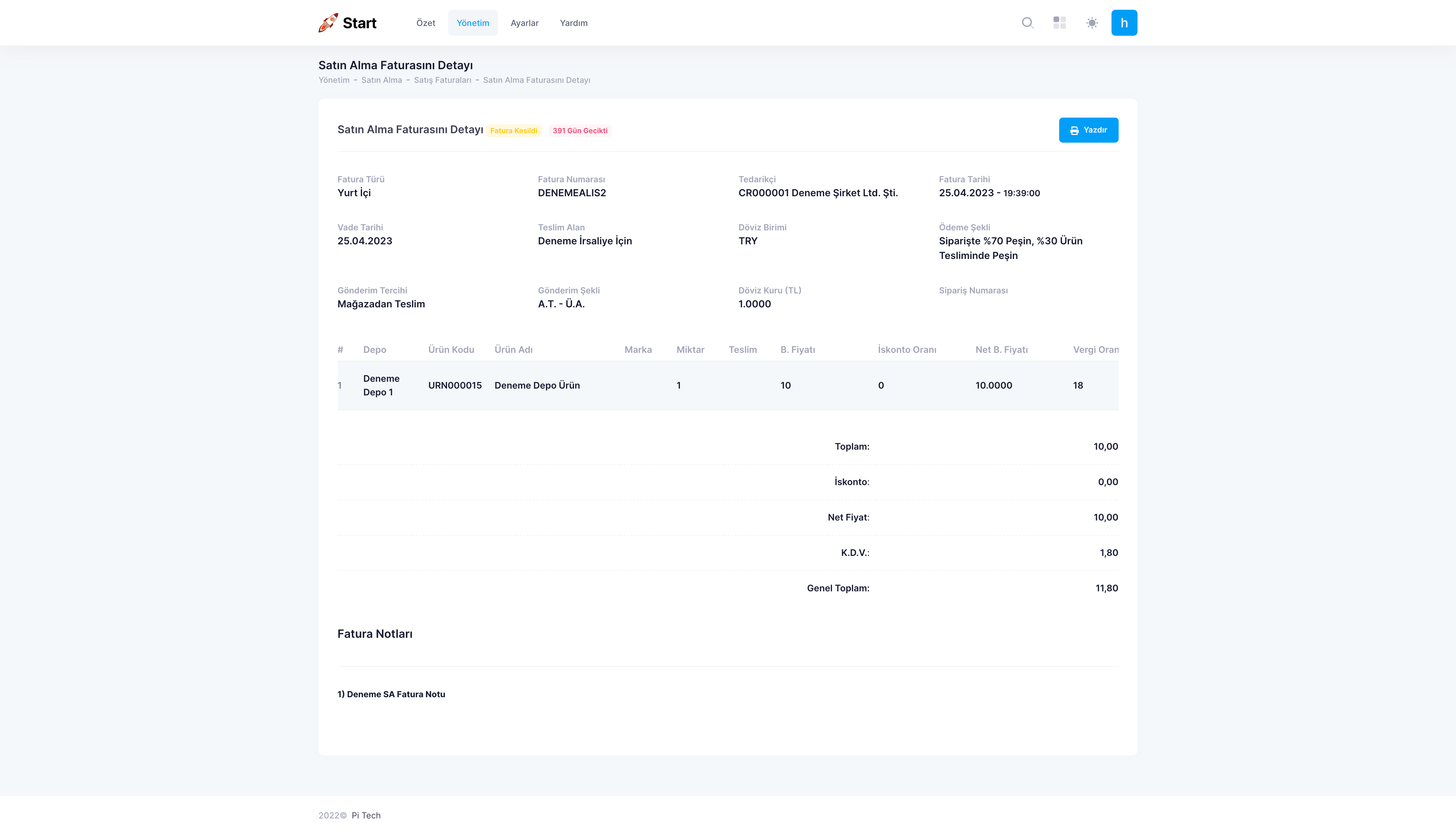
Task: Open the apps grid icon
Action: 1059,23
